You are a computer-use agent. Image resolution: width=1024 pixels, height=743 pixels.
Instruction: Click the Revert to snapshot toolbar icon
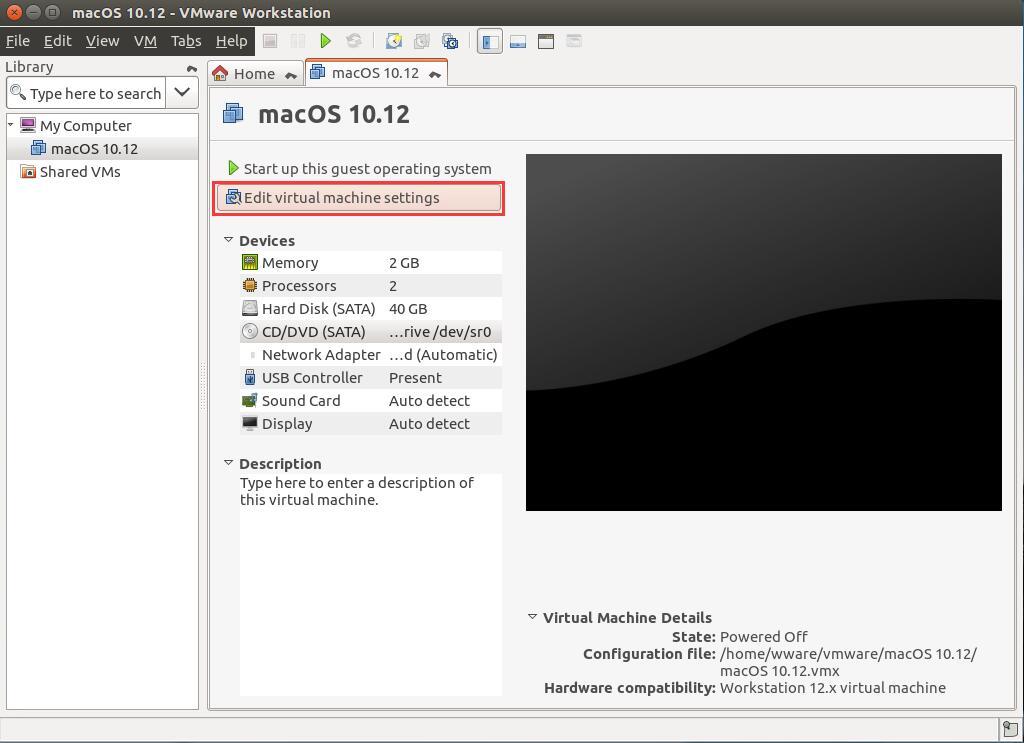[422, 41]
